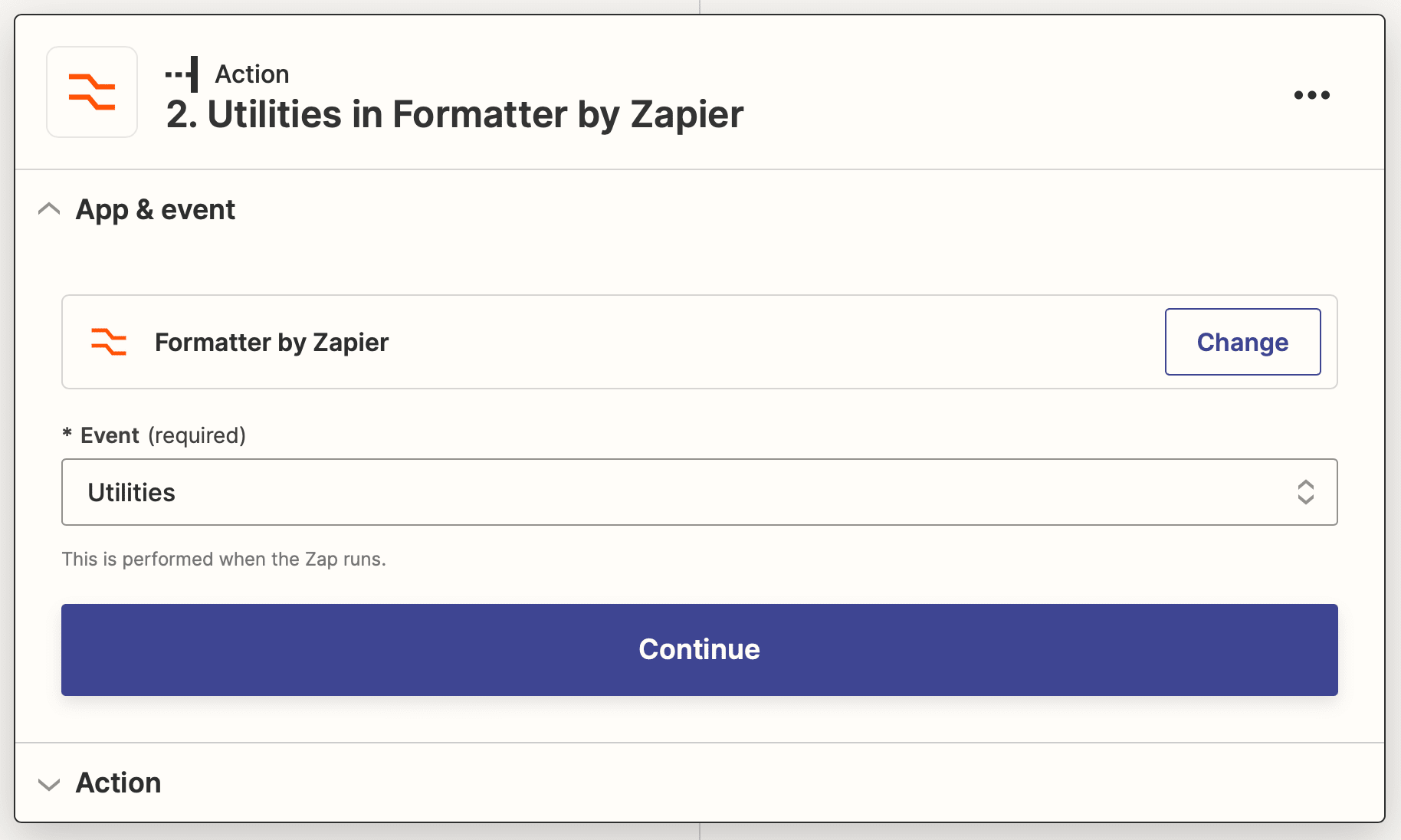Screen dimensions: 1401x840
Task: Click the Formatter by Zapier header icon
Action: 91,92
